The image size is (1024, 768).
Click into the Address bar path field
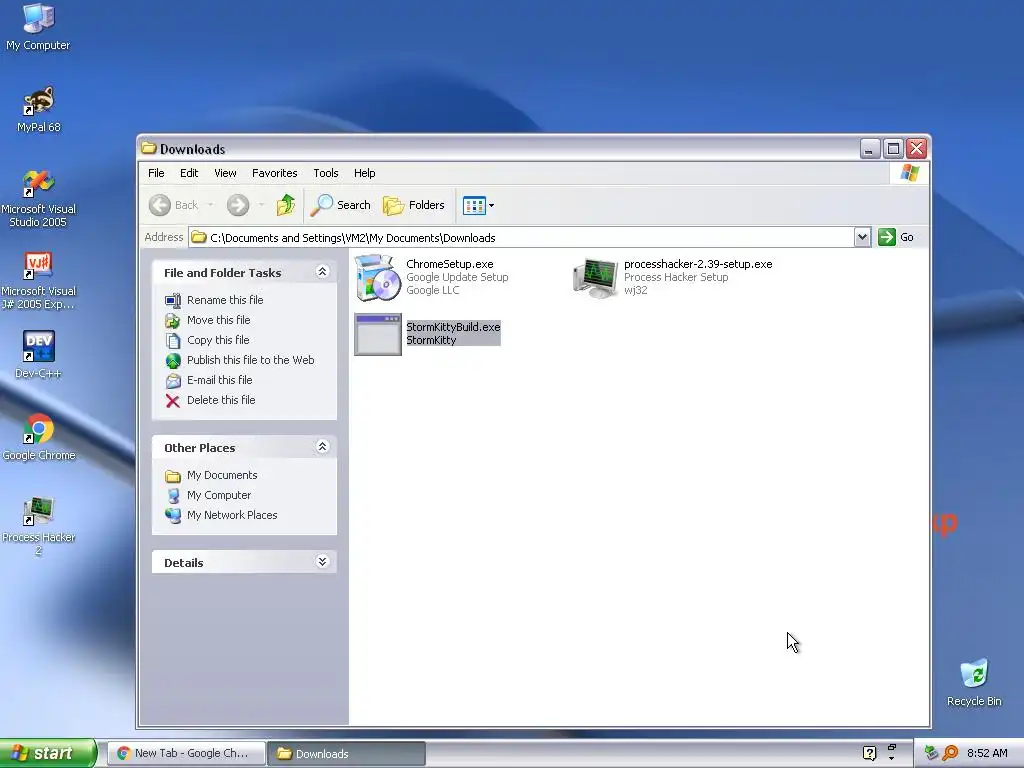pos(521,237)
